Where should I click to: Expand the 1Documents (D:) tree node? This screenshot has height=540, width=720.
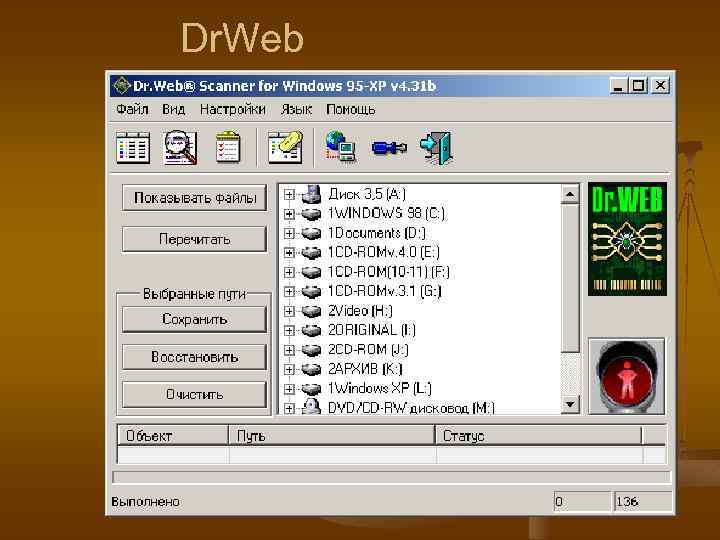[289, 233]
